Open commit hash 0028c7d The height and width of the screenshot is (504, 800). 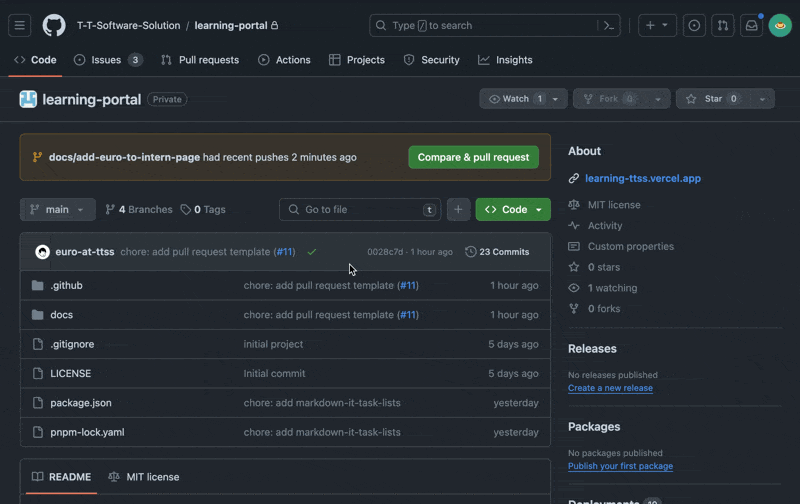tap(385, 252)
